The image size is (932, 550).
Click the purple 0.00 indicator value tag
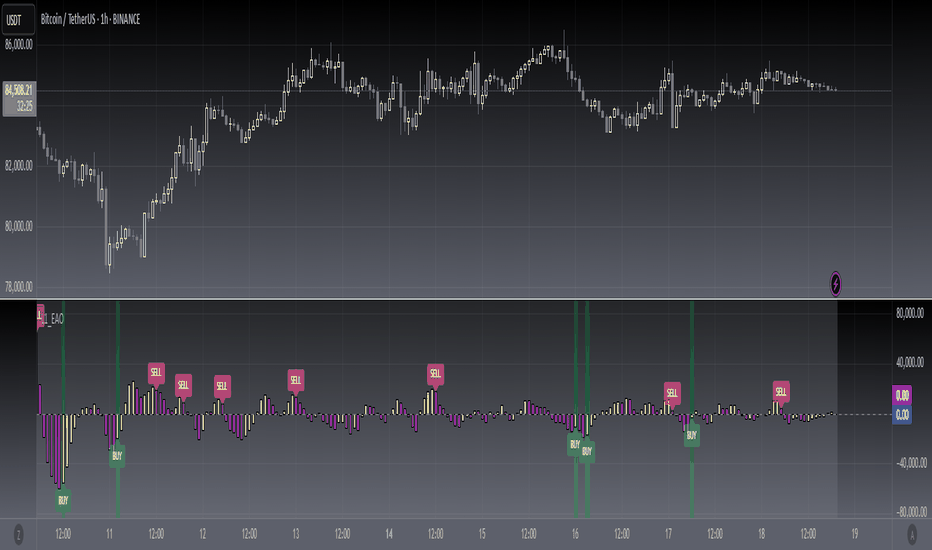coord(902,395)
